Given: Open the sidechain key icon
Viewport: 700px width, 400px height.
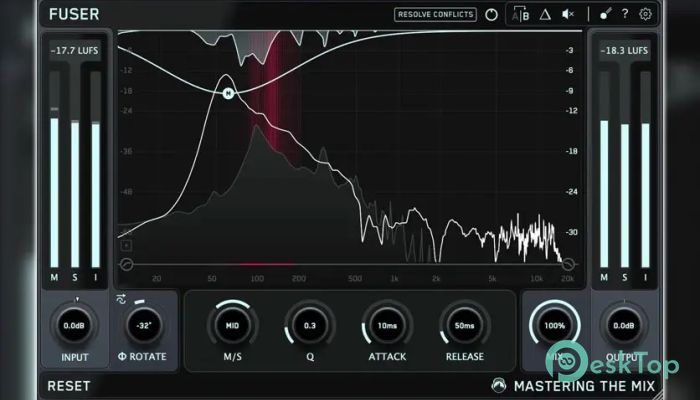Looking at the screenshot, I should pyautogui.click(x=605, y=14).
